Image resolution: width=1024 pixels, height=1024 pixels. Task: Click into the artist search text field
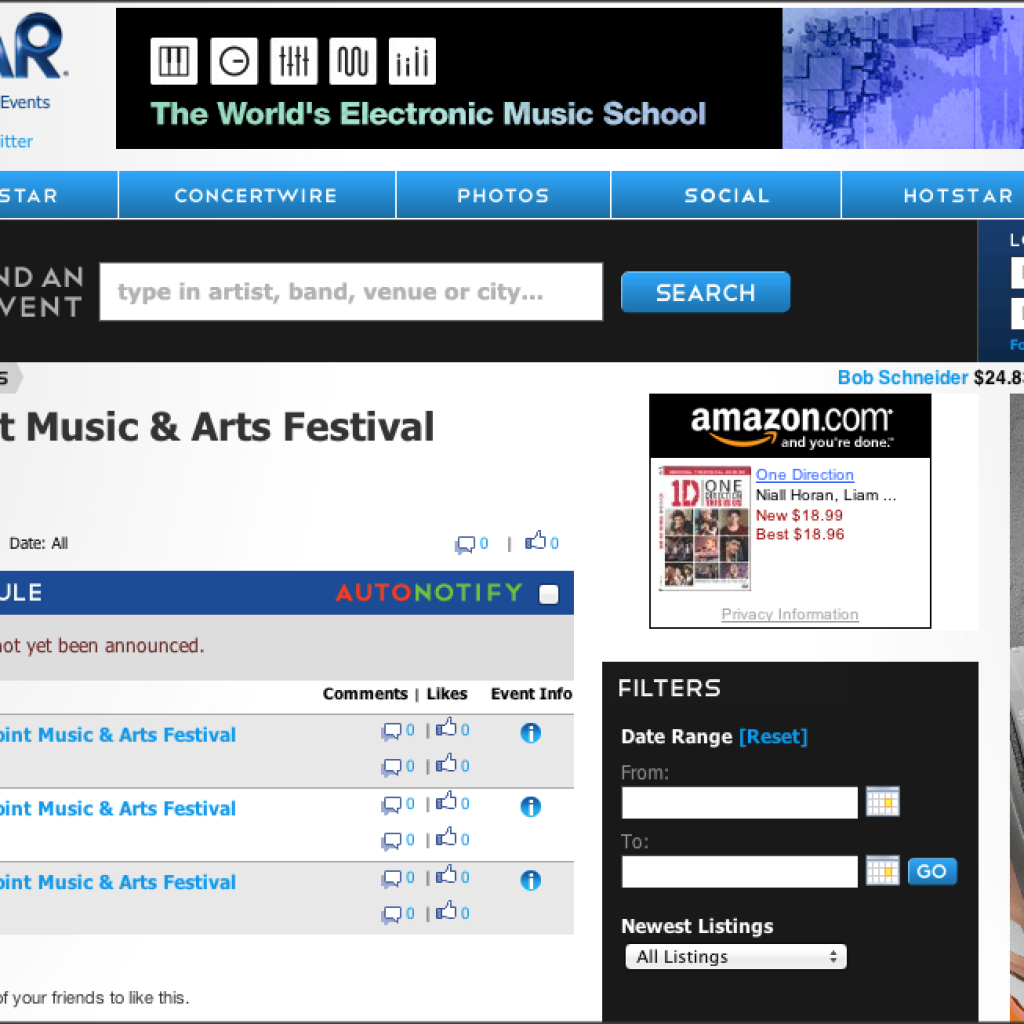pos(351,292)
